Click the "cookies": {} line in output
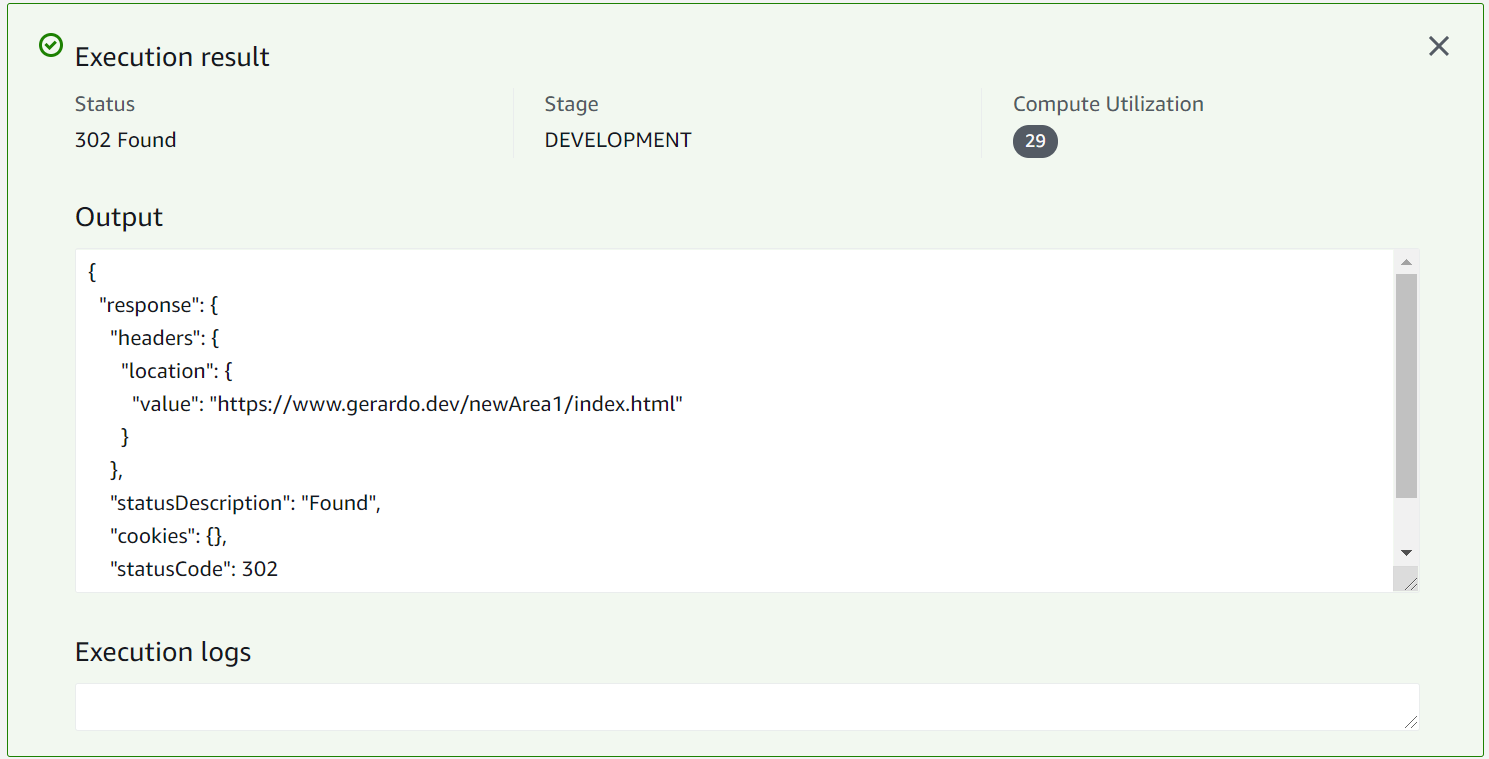 click(176, 536)
